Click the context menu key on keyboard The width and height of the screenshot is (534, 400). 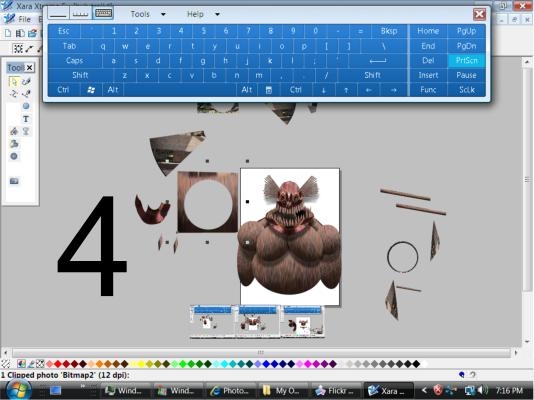(x=269, y=90)
